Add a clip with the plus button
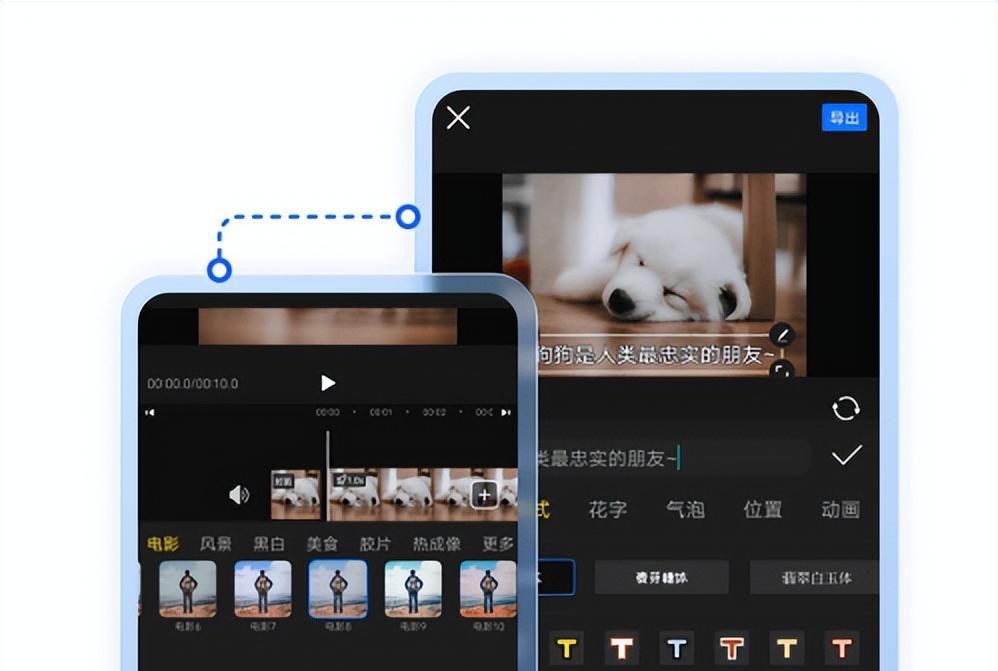Image resolution: width=998 pixels, height=671 pixels. click(484, 495)
